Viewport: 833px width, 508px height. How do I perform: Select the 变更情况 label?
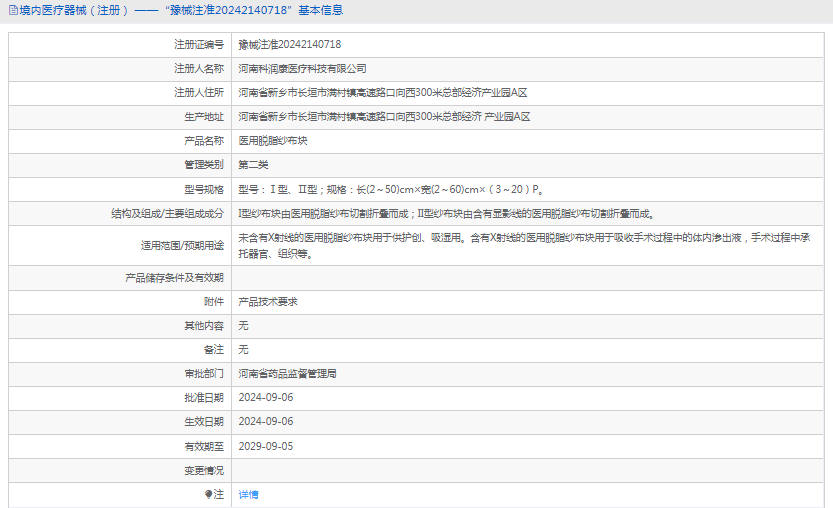(204, 471)
